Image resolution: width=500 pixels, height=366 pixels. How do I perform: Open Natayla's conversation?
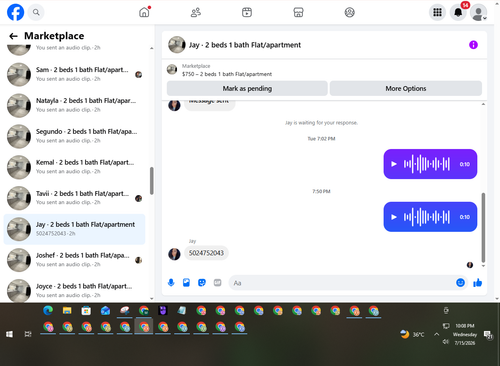coord(74,105)
